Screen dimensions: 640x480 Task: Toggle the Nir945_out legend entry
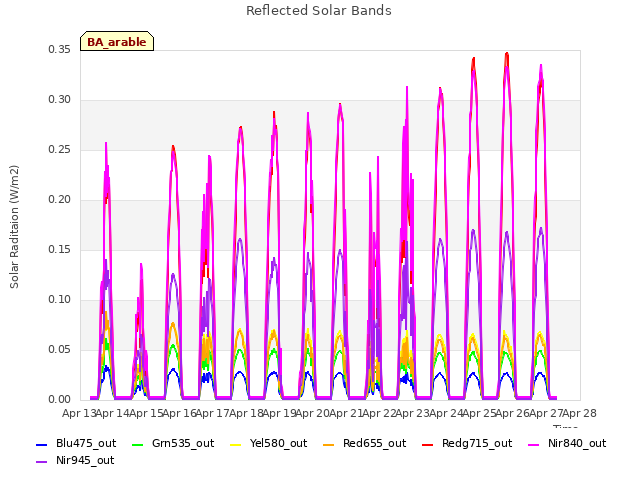(75, 460)
